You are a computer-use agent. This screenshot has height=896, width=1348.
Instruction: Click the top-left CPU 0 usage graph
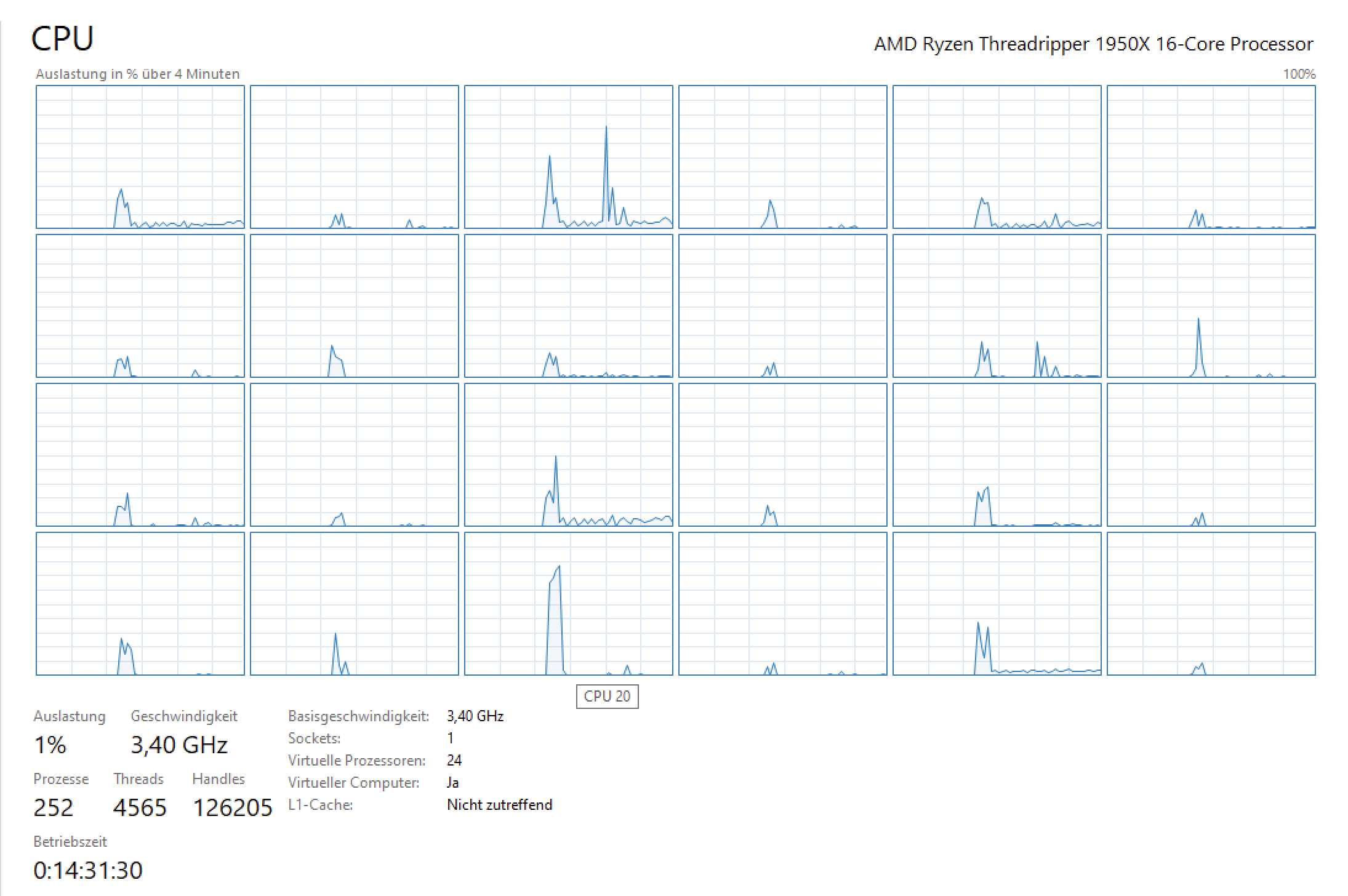pos(140,157)
